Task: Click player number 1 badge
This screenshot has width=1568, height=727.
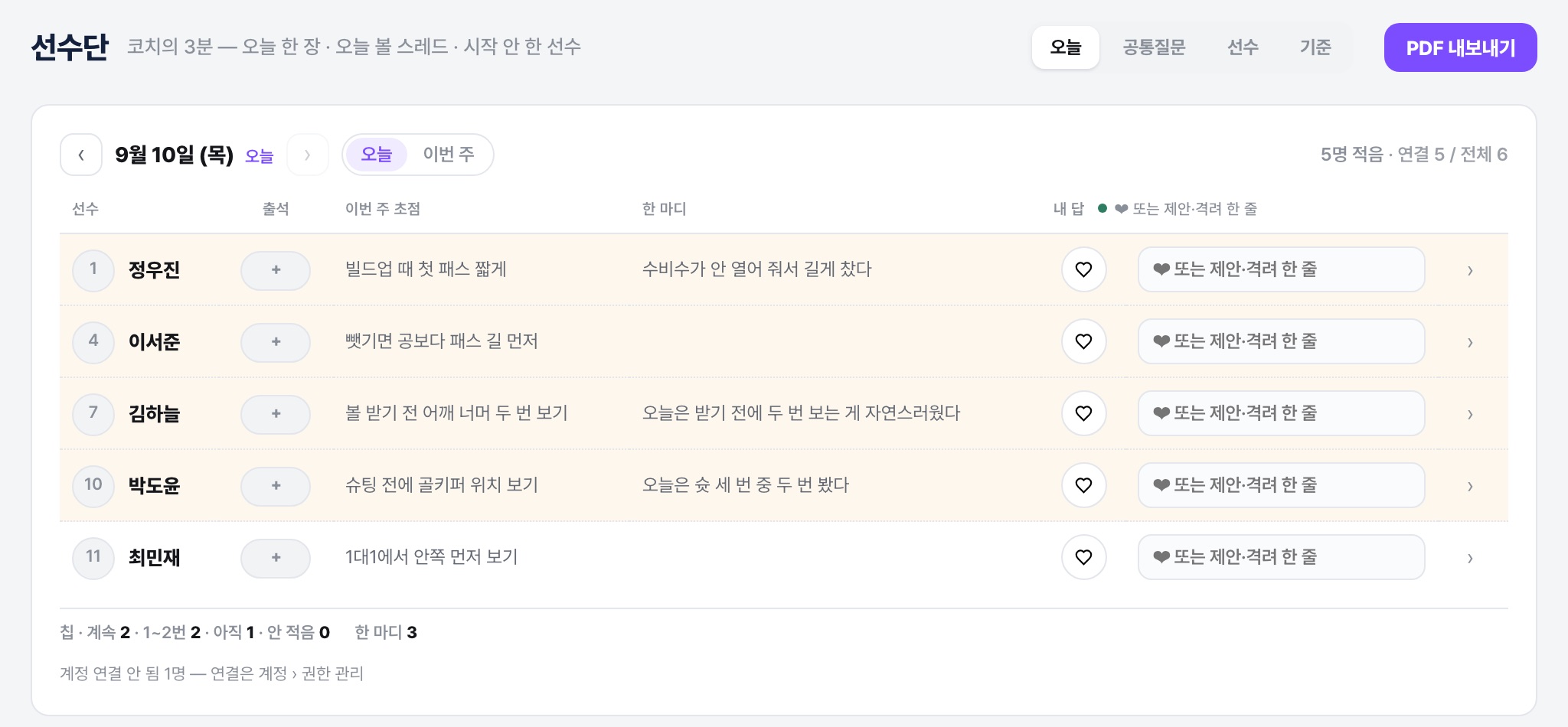Action: click(93, 270)
